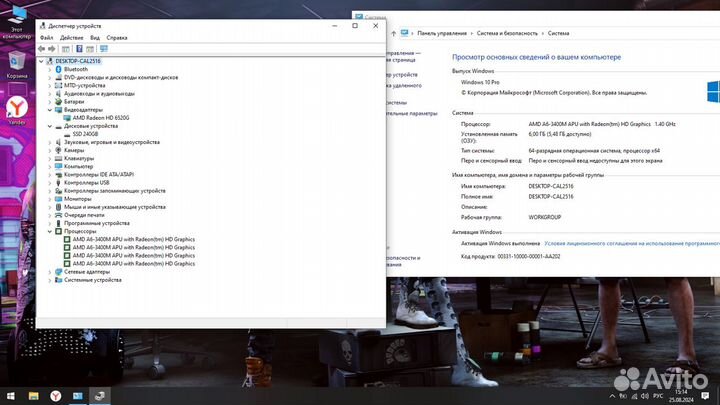Expand the Bluetooth category
This screenshot has width=720, height=405.
pyautogui.click(x=50, y=69)
